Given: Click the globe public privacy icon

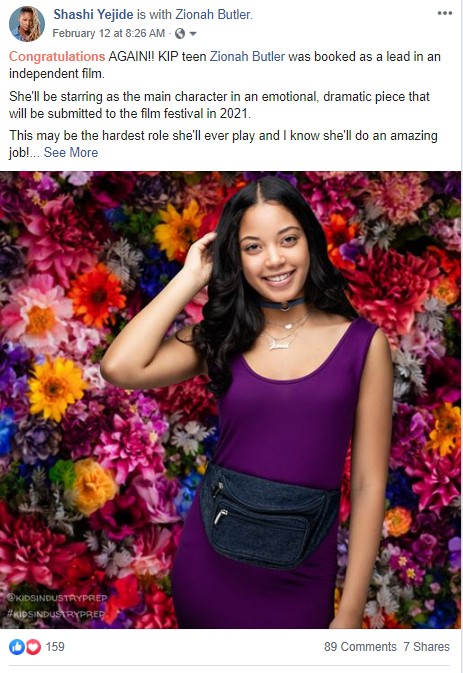Looking at the screenshot, I should pyautogui.click(x=180, y=33).
